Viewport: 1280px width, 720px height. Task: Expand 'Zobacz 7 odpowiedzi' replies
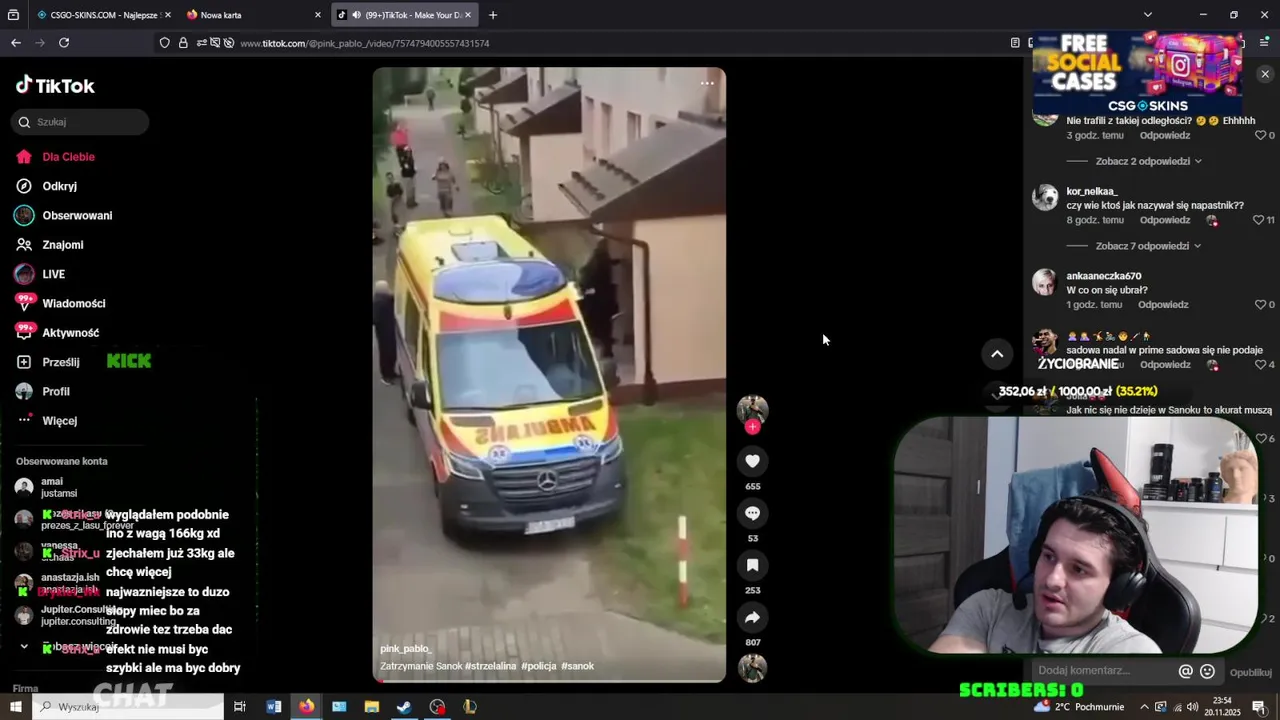[x=1148, y=246]
